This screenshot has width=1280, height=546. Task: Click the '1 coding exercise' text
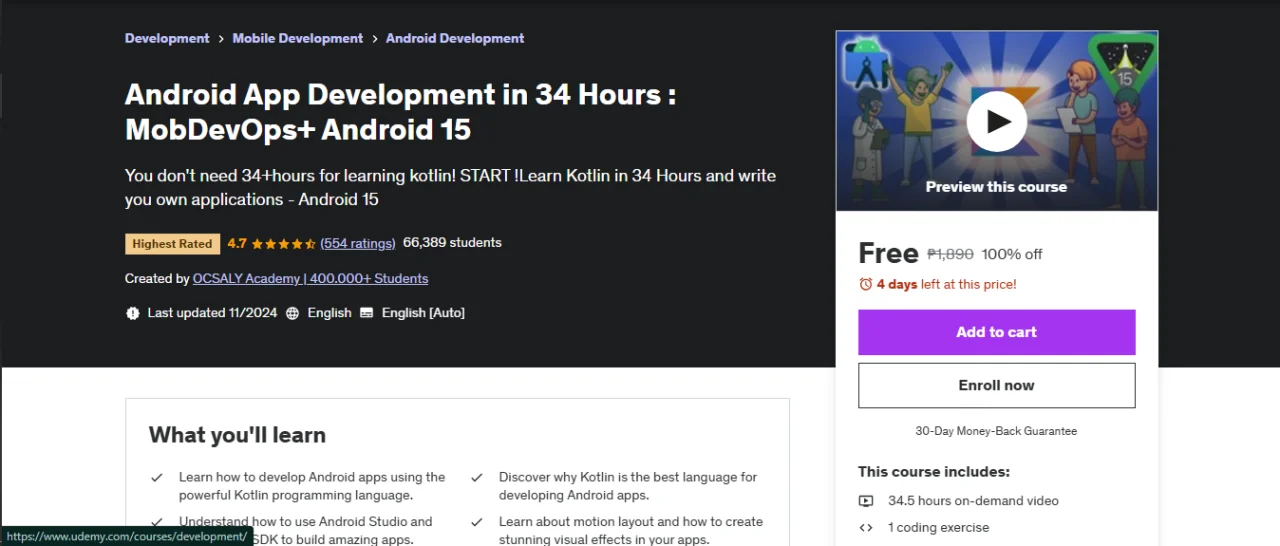[x=938, y=528]
